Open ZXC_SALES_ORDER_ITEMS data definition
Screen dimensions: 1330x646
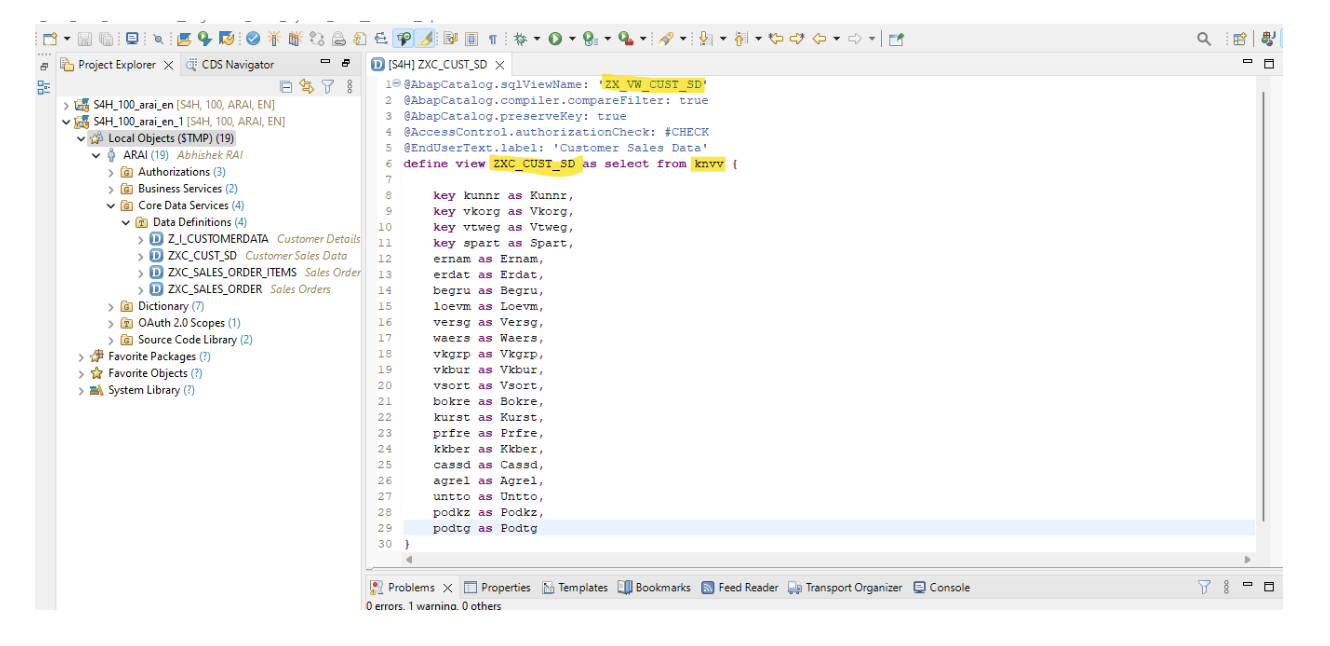click(232, 272)
